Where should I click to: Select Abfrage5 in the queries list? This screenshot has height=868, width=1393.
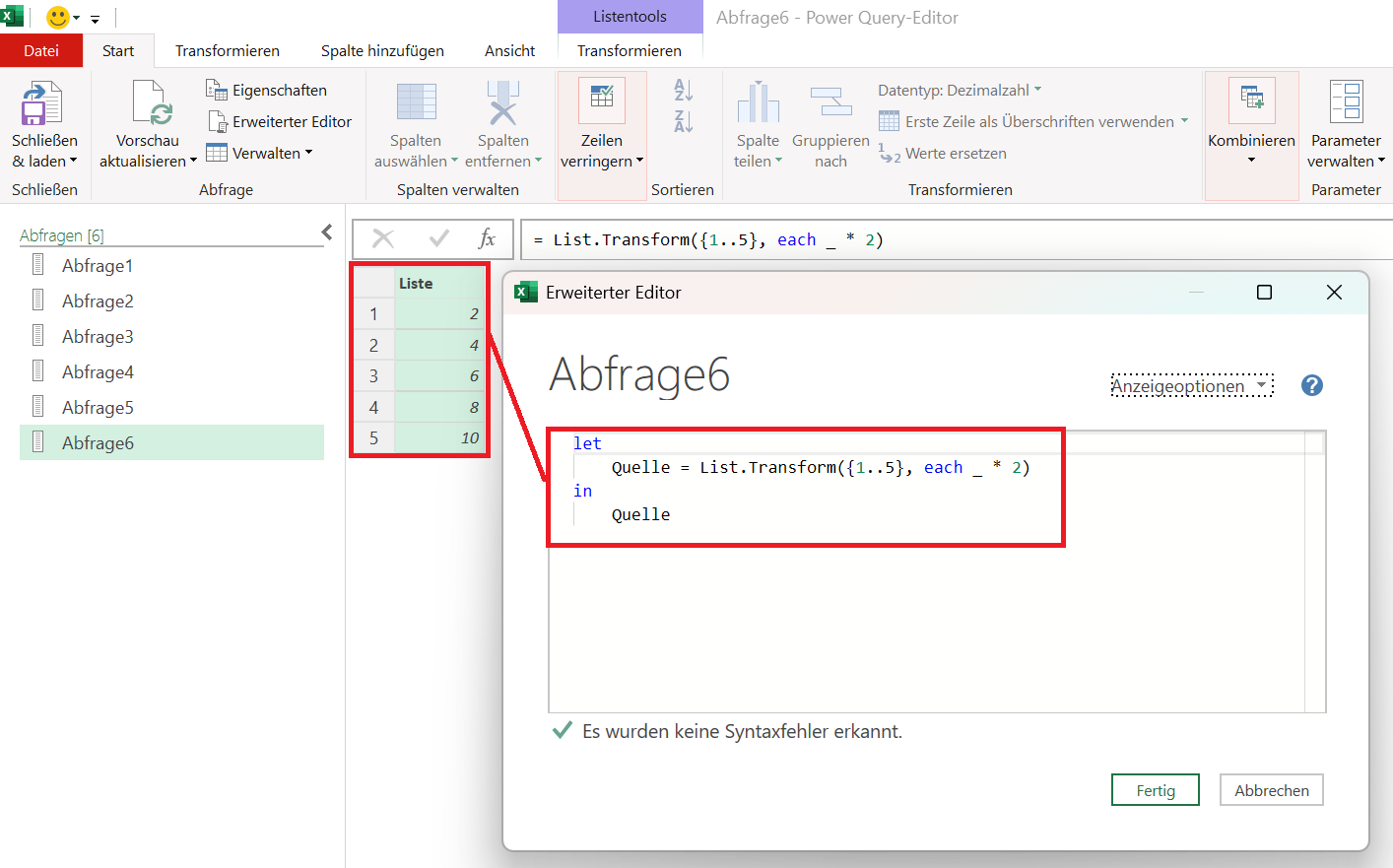(x=171, y=407)
